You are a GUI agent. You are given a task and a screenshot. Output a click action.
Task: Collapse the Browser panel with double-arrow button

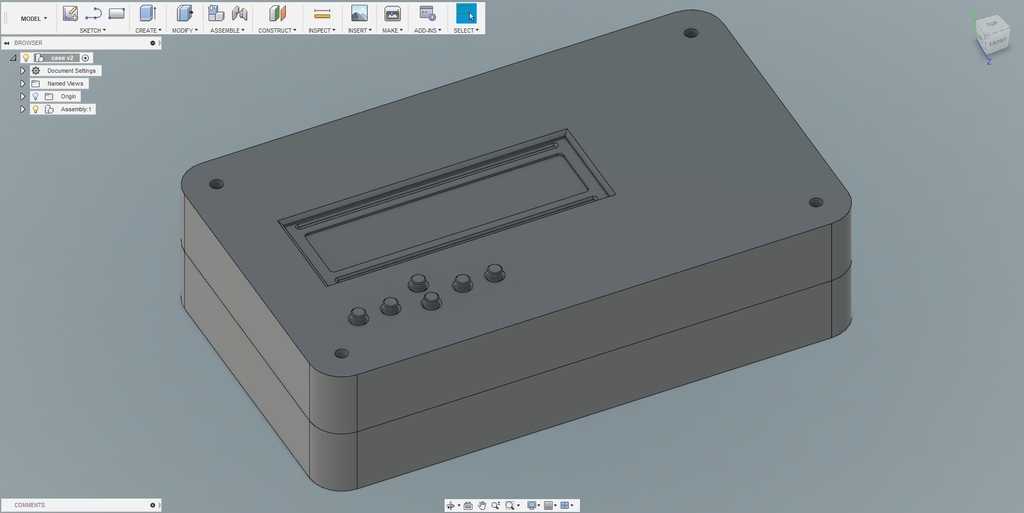[x=7, y=43]
